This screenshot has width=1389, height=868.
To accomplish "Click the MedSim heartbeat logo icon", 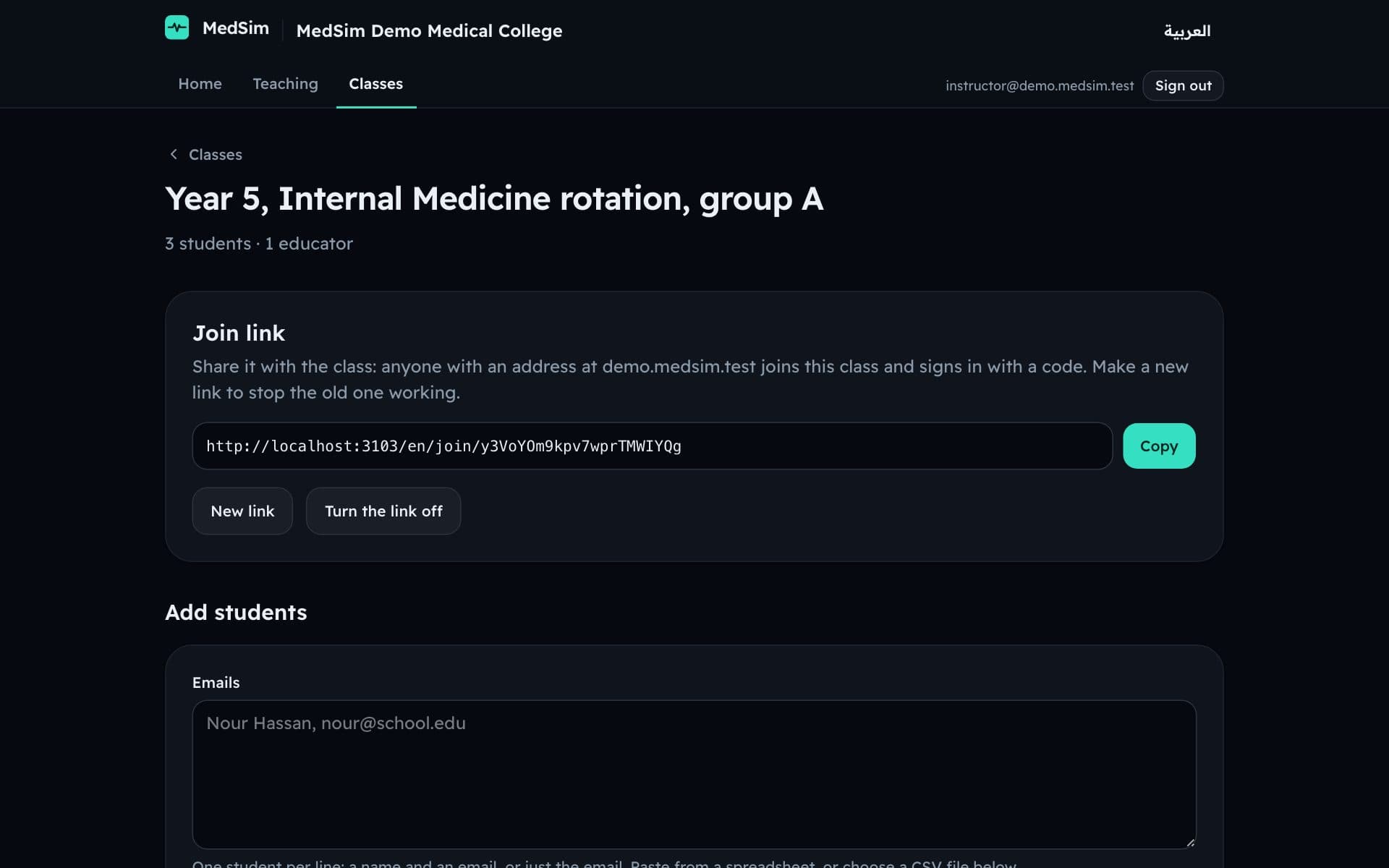I will click(177, 27).
